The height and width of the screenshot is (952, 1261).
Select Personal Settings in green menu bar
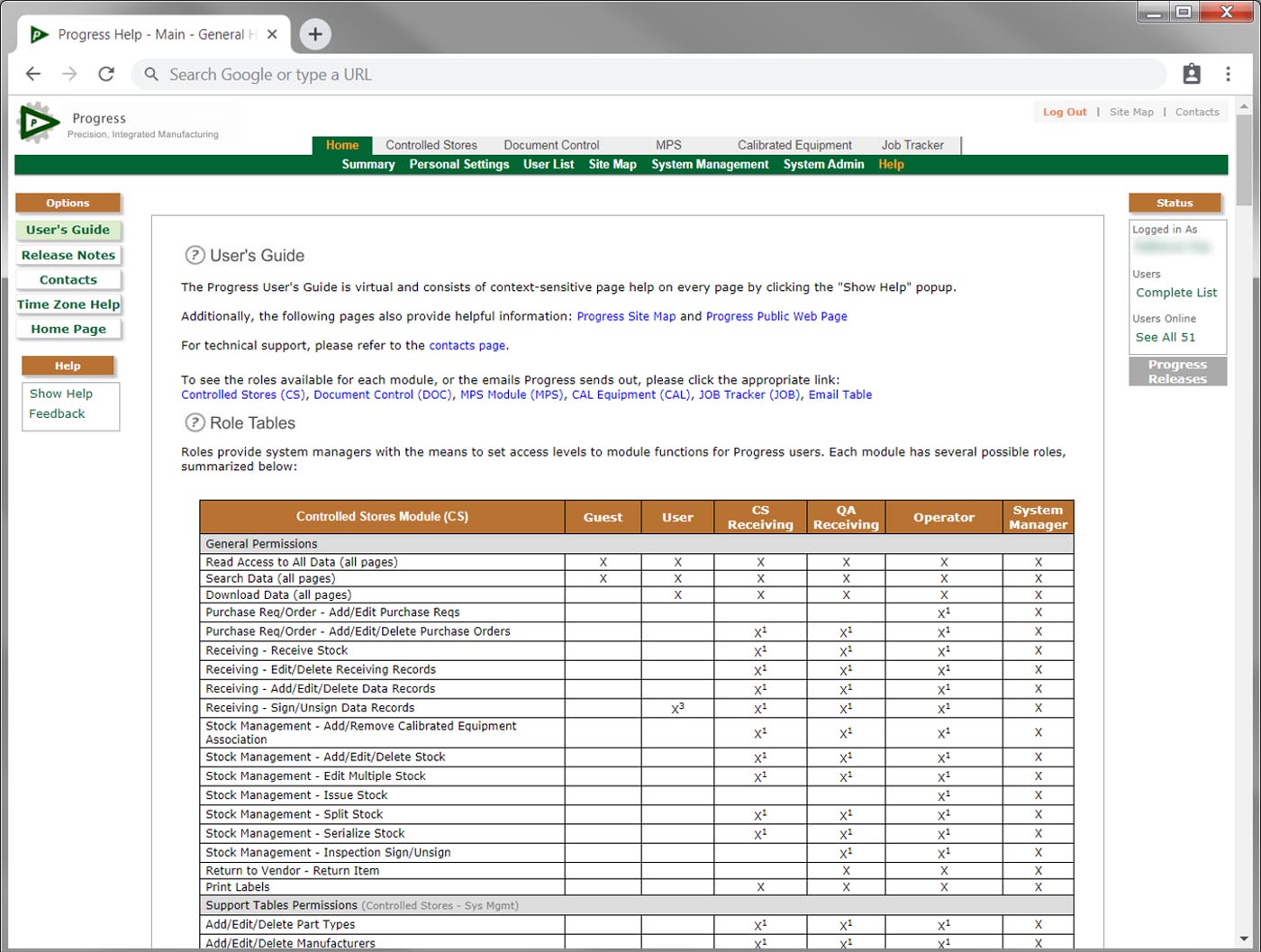(x=458, y=165)
